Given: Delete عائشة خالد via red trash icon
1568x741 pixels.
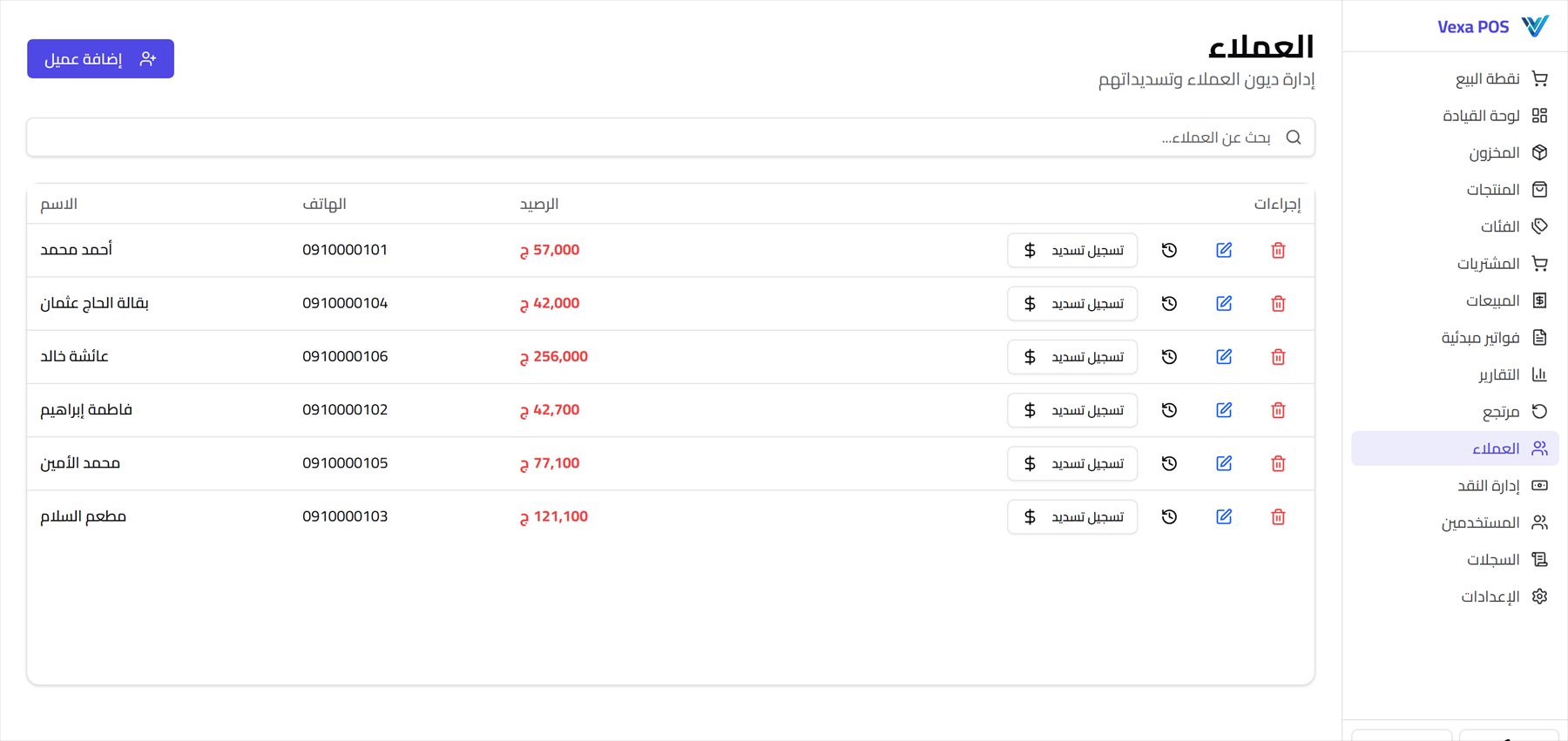Looking at the screenshot, I should click(1278, 357).
